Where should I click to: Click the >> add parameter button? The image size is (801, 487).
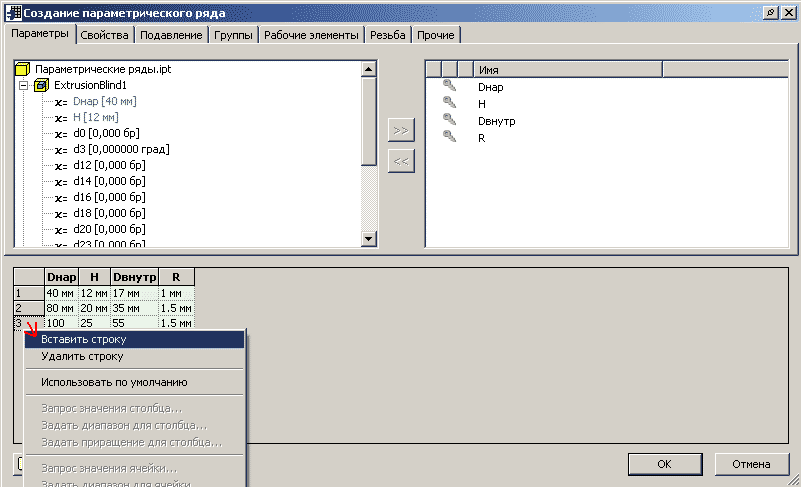[401, 130]
